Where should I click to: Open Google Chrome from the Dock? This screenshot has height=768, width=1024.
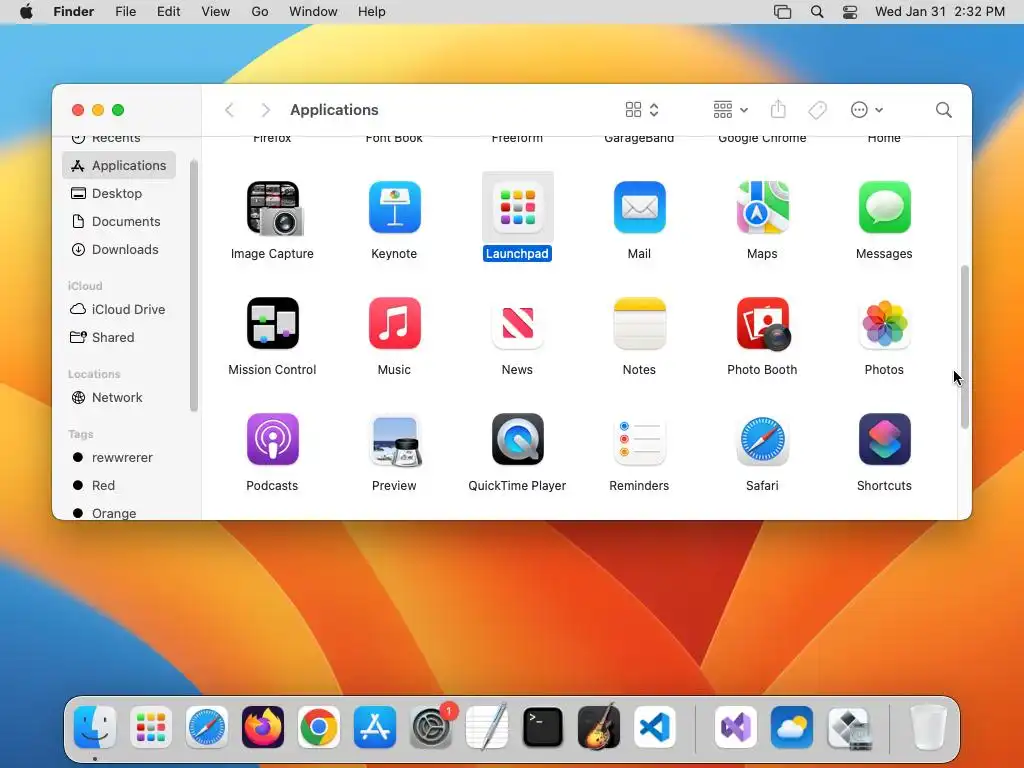[319, 726]
